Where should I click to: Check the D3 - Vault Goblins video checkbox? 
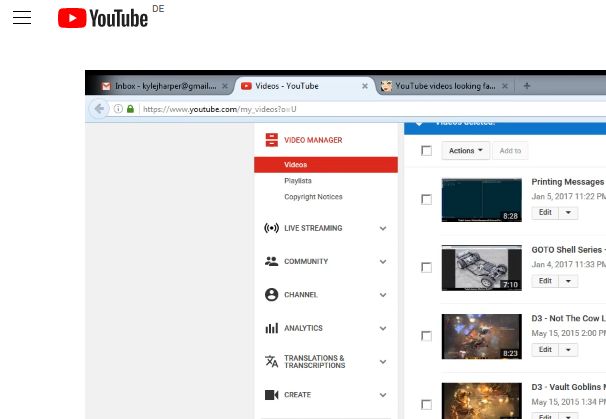[x=426, y=405]
